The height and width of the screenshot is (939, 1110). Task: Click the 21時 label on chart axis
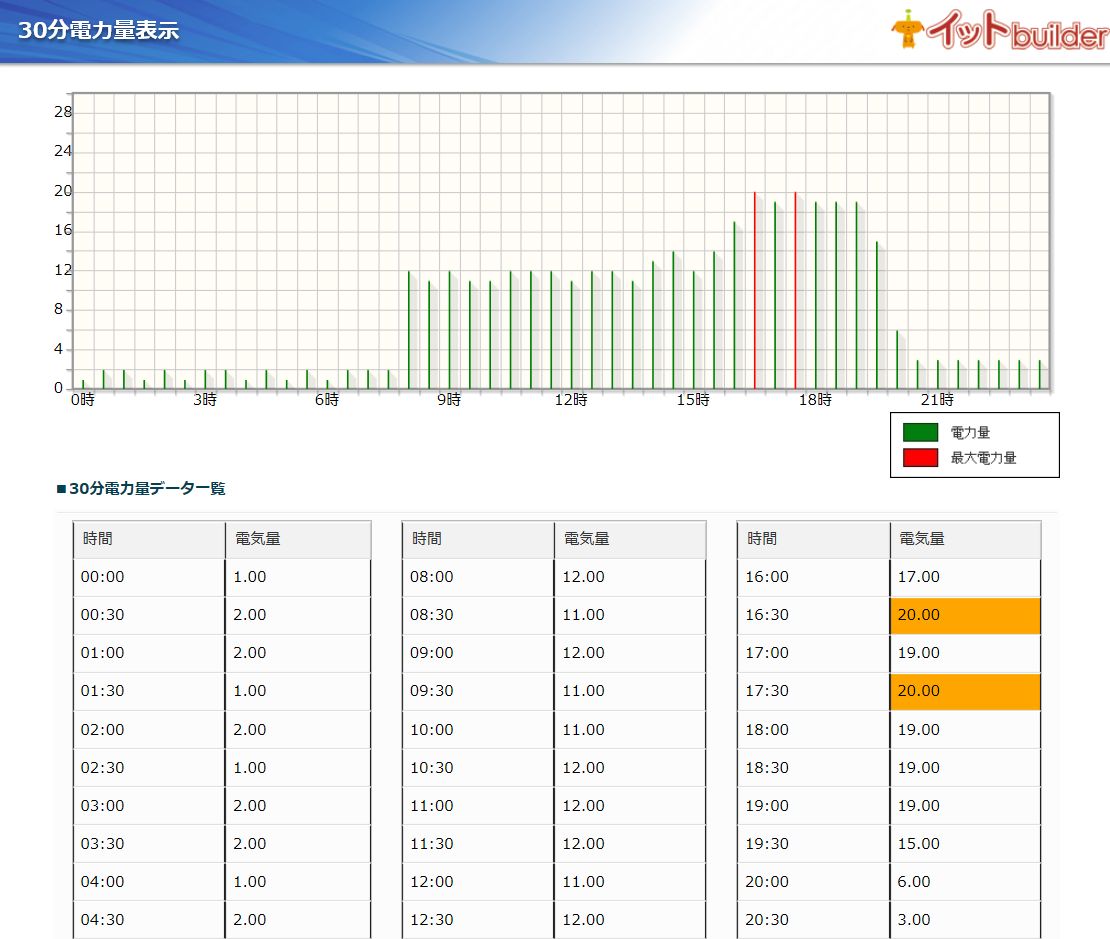[x=937, y=401]
